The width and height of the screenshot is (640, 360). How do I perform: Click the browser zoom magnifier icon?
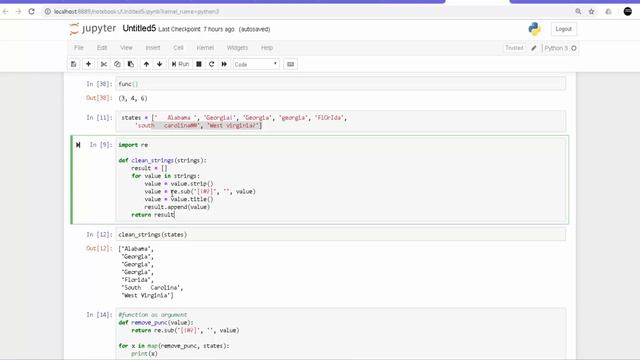coord(578,11)
